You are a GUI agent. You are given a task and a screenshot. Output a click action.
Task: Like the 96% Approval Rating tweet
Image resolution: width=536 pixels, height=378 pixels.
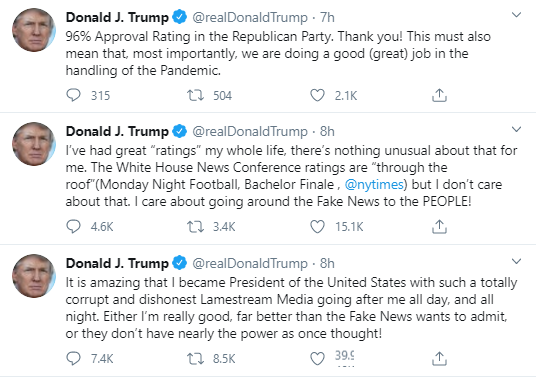pos(317,95)
